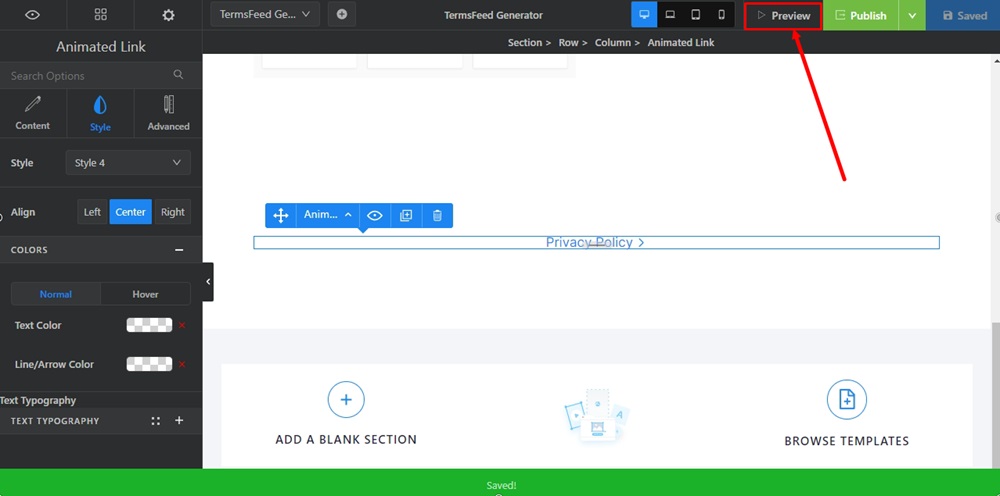Toggle visibility eye on Animated Link toolbar

[374, 215]
